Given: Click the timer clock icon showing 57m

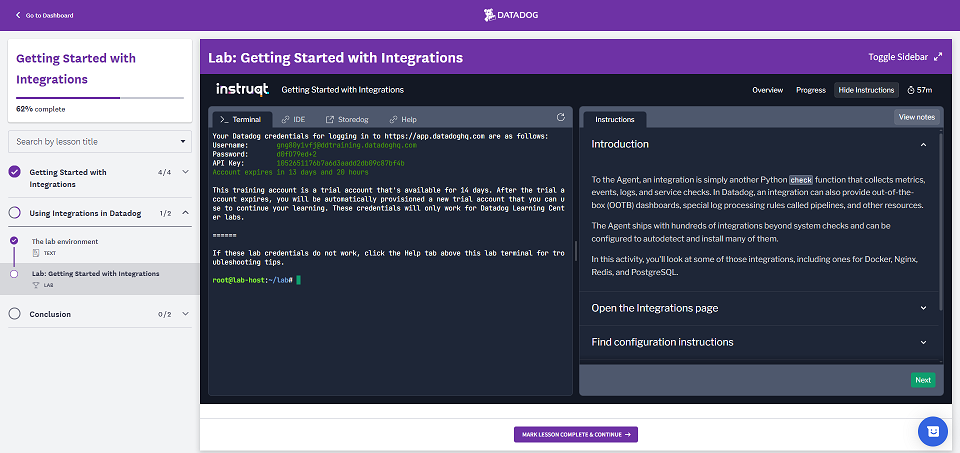Looking at the screenshot, I should (911, 90).
